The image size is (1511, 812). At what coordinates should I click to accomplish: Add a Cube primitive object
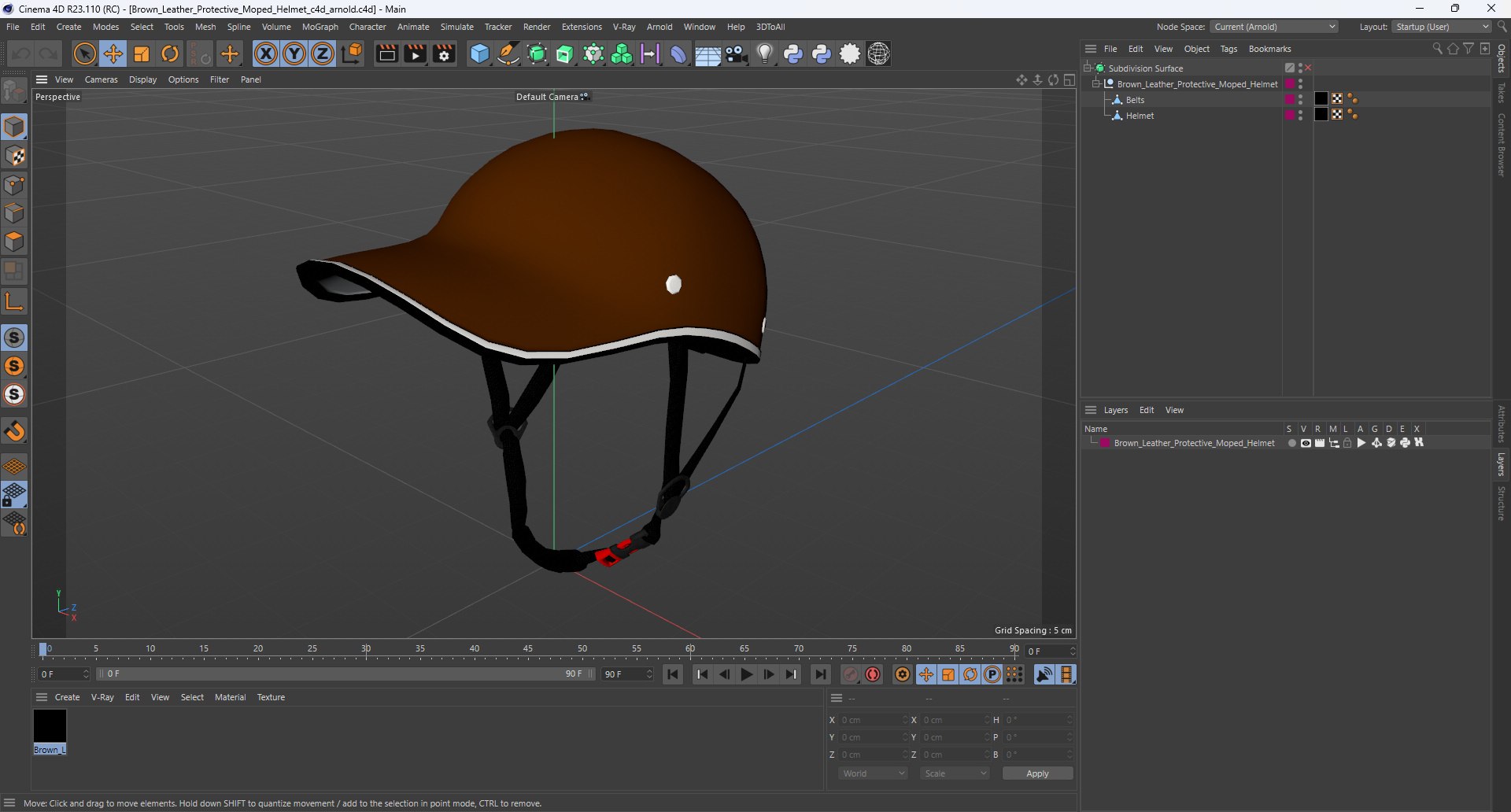[x=479, y=54]
